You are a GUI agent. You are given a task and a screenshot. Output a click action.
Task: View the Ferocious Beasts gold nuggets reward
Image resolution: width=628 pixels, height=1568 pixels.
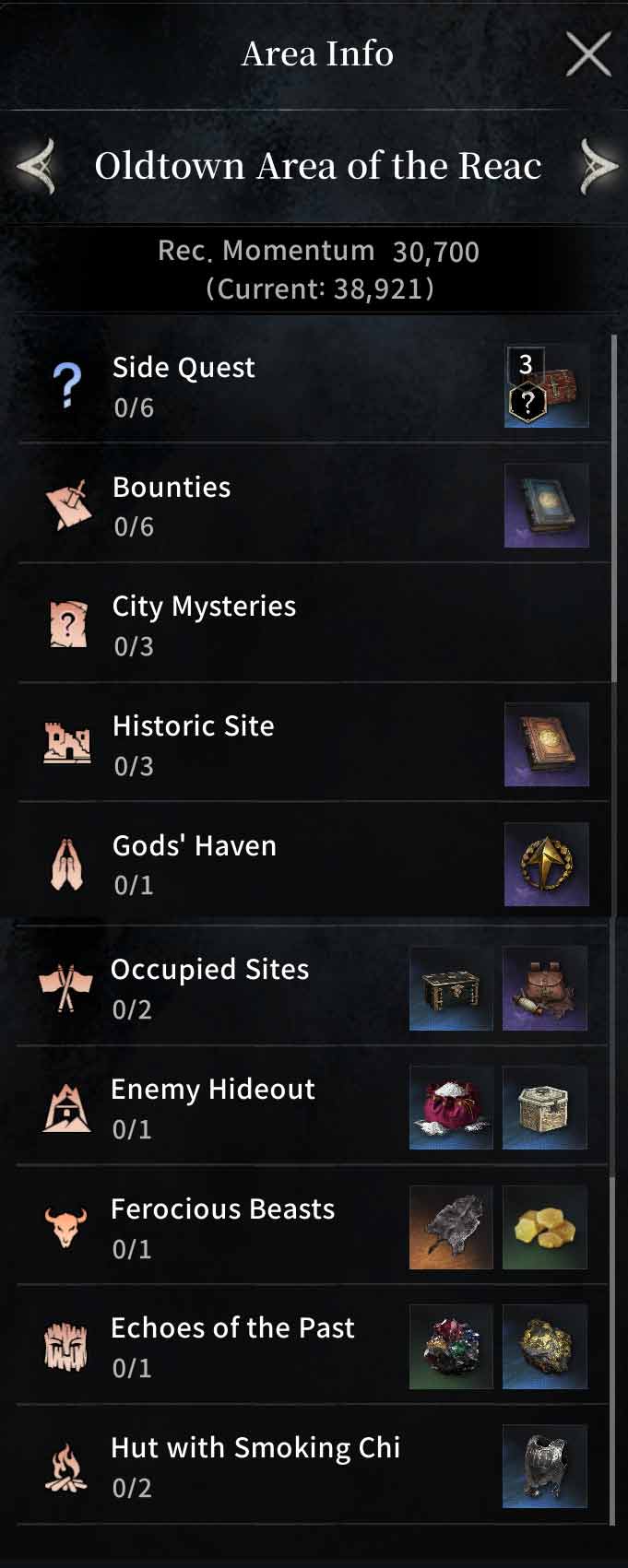click(544, 1227)
